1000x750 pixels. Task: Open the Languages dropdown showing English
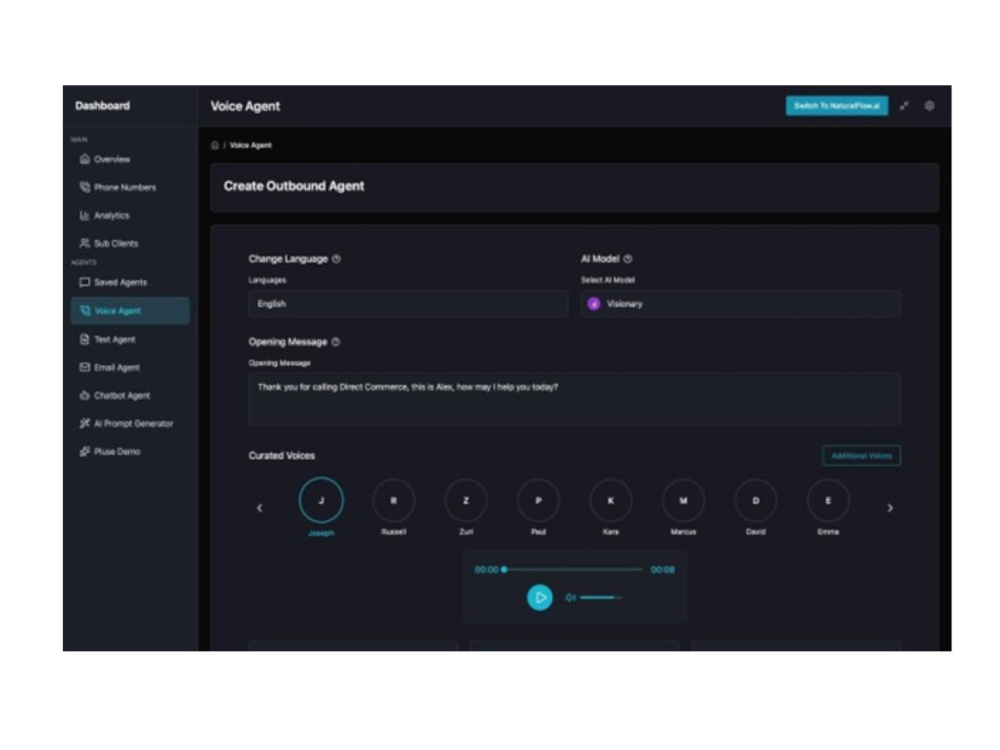(x=408, y=304)
